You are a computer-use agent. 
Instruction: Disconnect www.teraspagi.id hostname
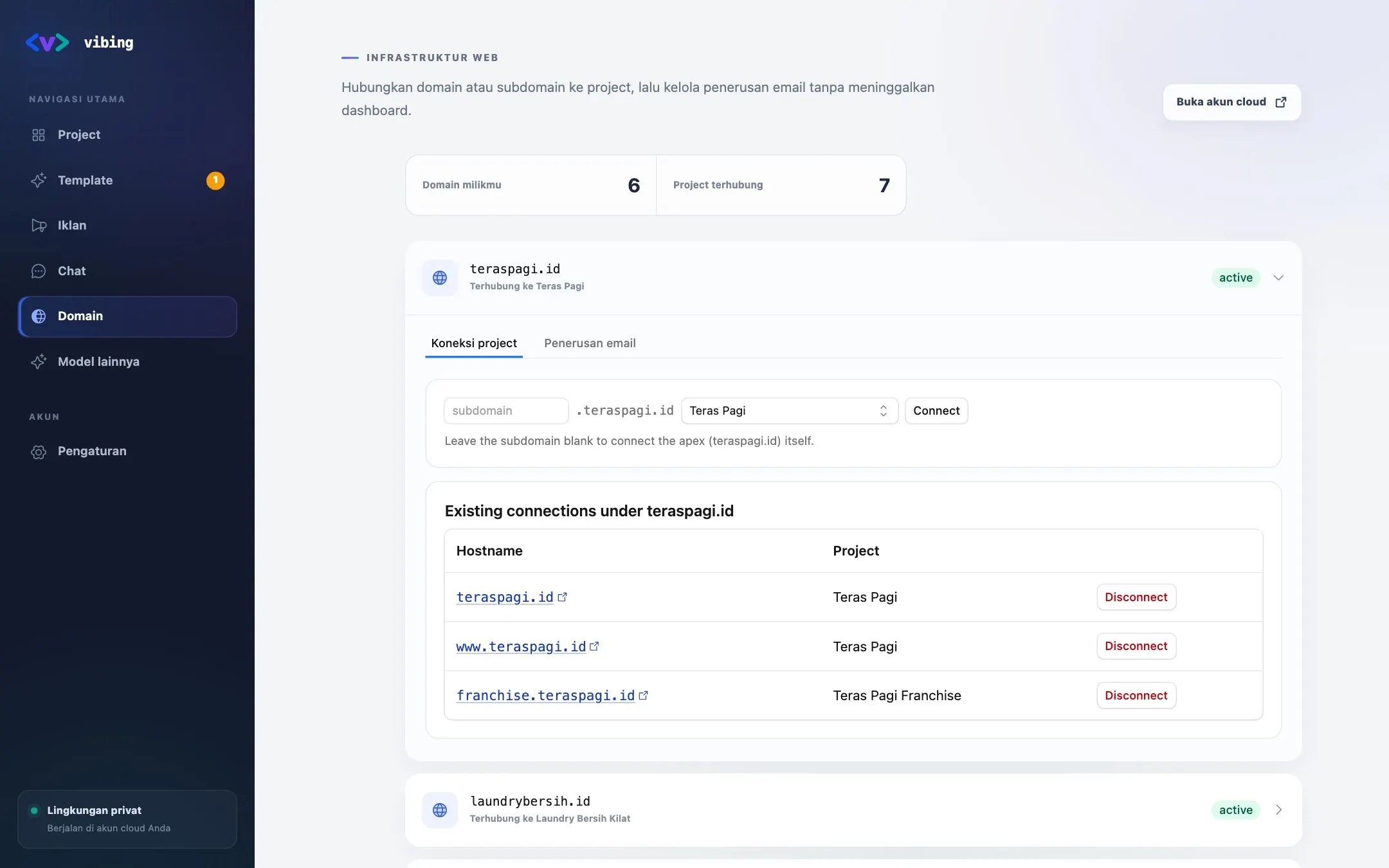(1136, 646)
